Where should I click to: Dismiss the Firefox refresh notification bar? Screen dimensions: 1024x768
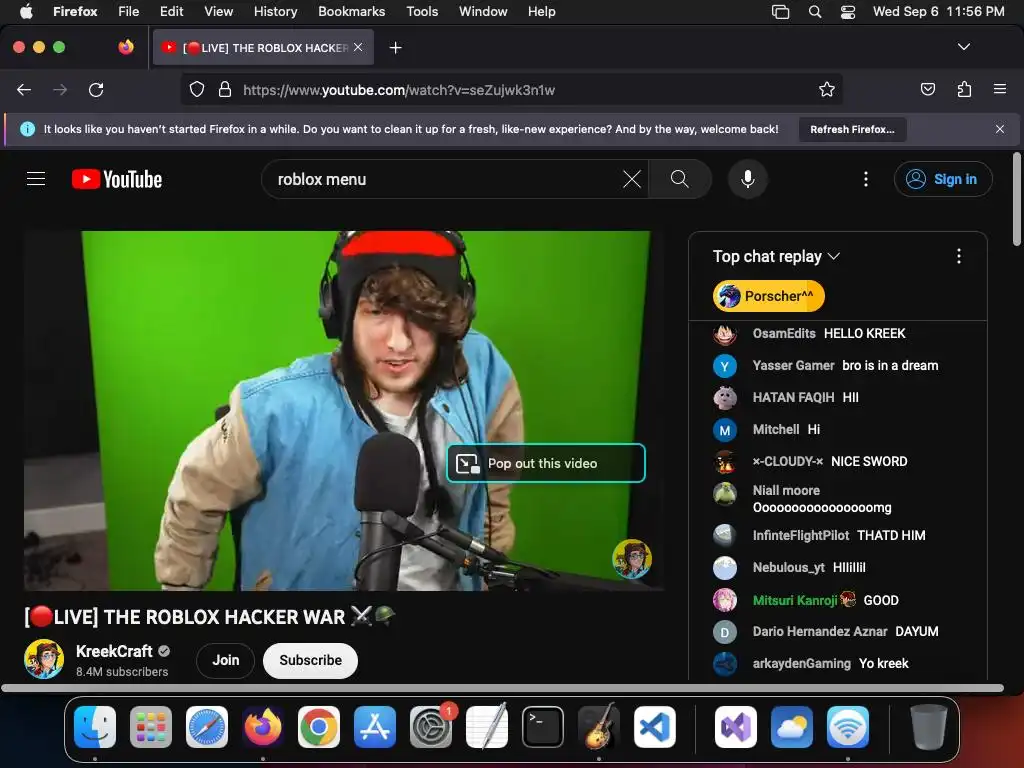[x=1000, y=129]
